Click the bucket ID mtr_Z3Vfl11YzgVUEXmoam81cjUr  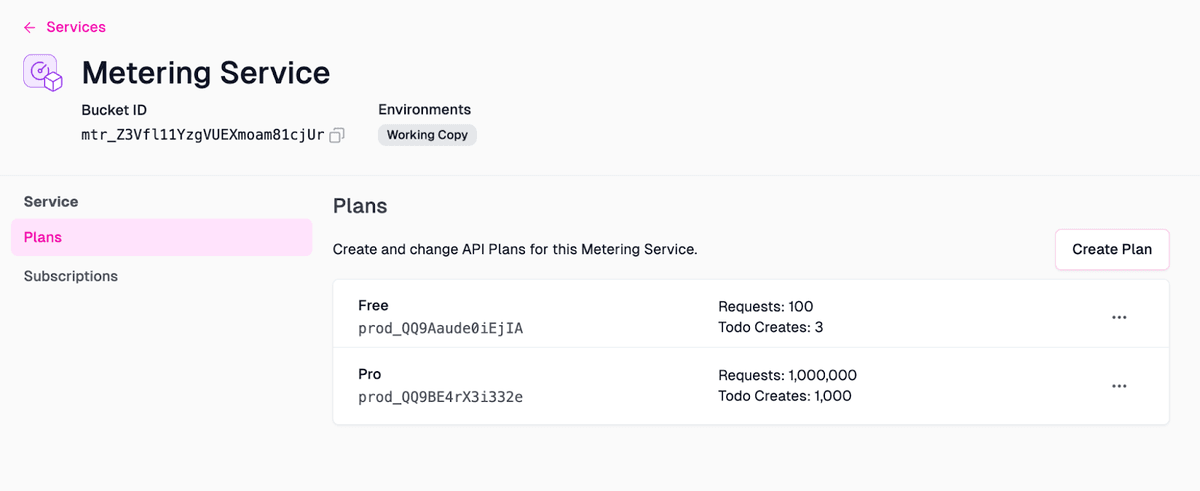(x=203, y=135)
